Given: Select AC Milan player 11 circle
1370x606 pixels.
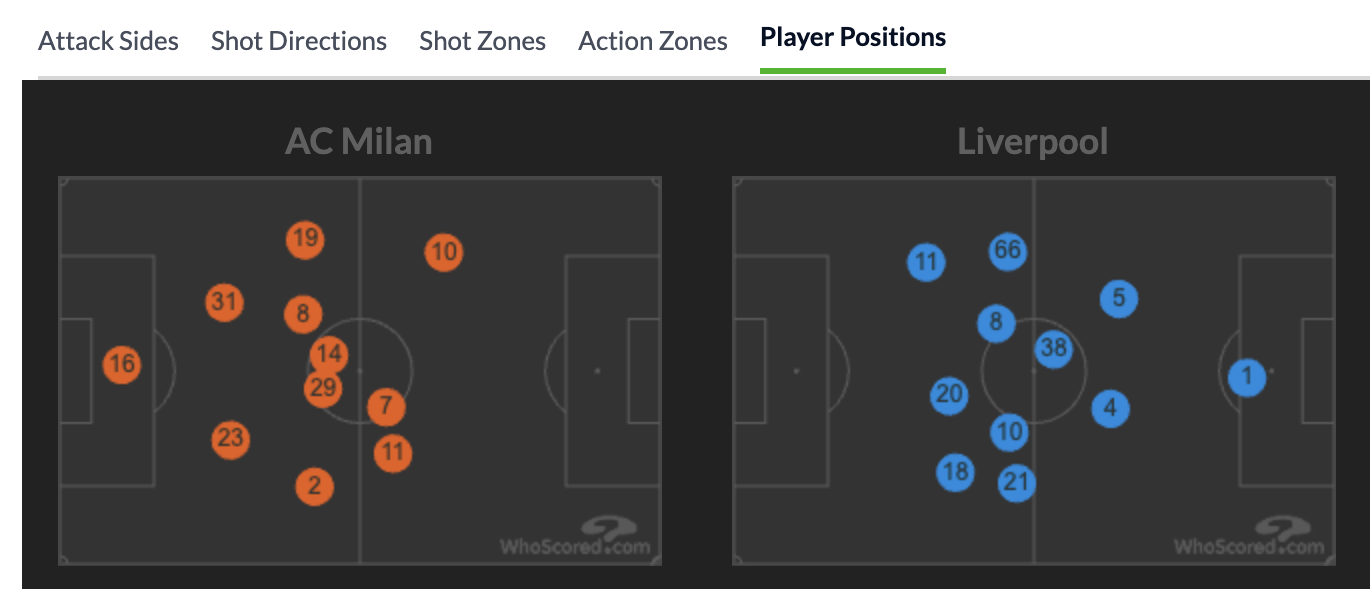Looking at the screenshot, I should click(x=393, y=453).
